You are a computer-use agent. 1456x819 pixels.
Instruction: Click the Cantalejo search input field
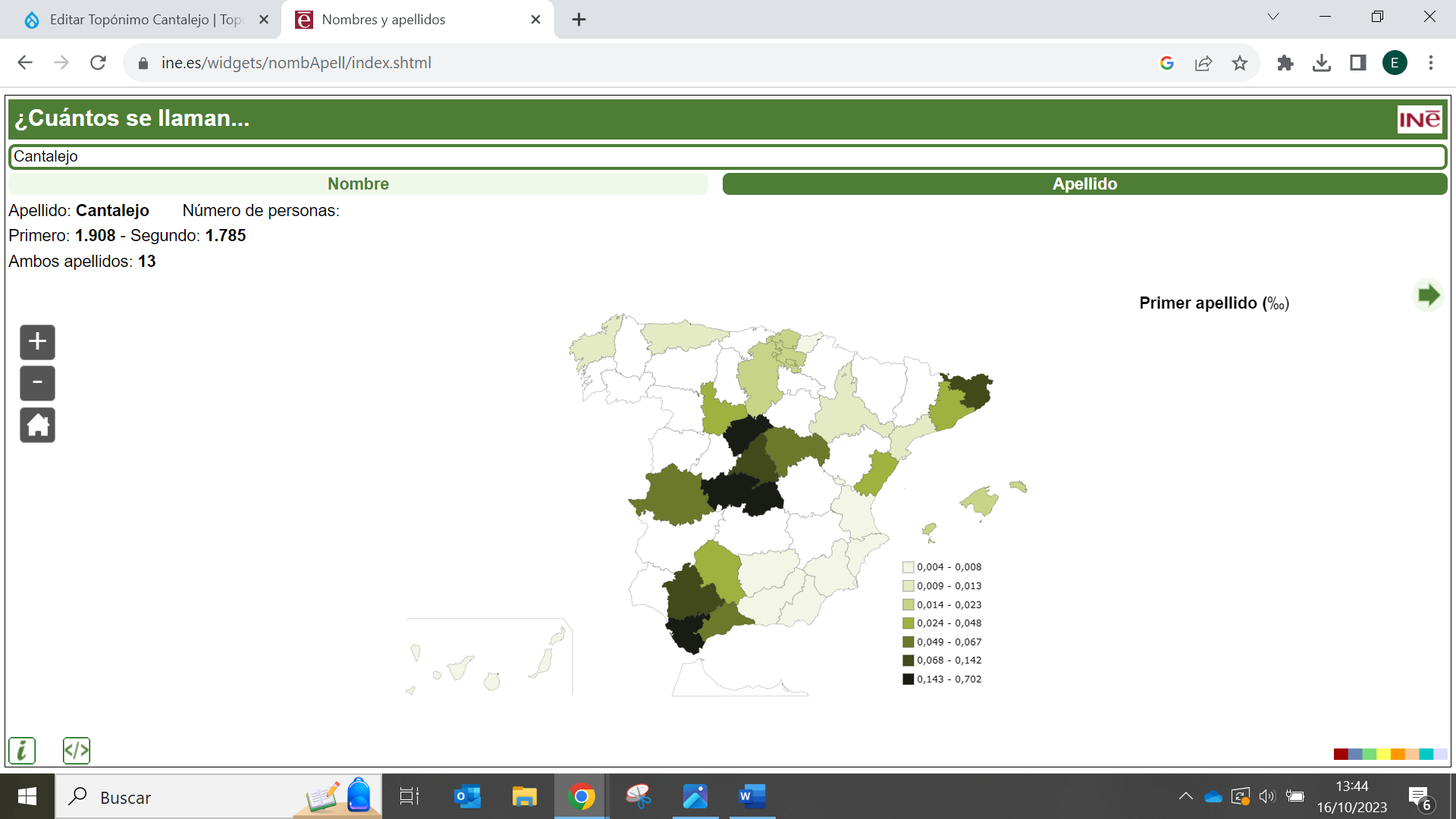(728, 157)
